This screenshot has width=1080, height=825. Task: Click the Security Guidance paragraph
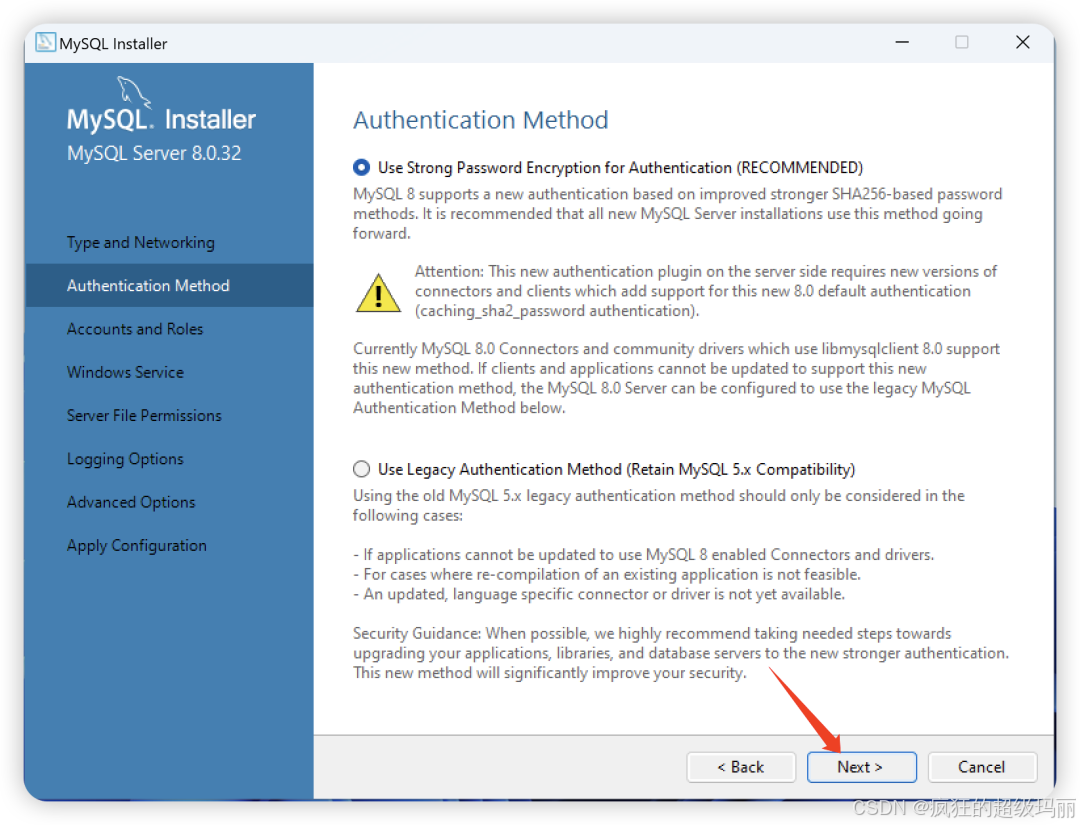click(681, 653)
